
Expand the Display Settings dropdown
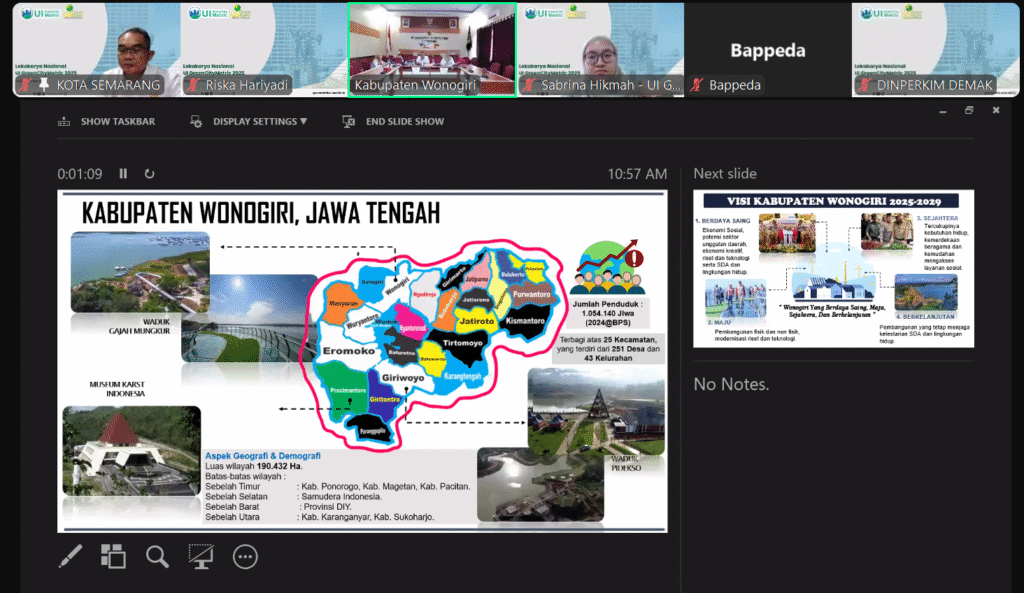[x=250, y=121]
